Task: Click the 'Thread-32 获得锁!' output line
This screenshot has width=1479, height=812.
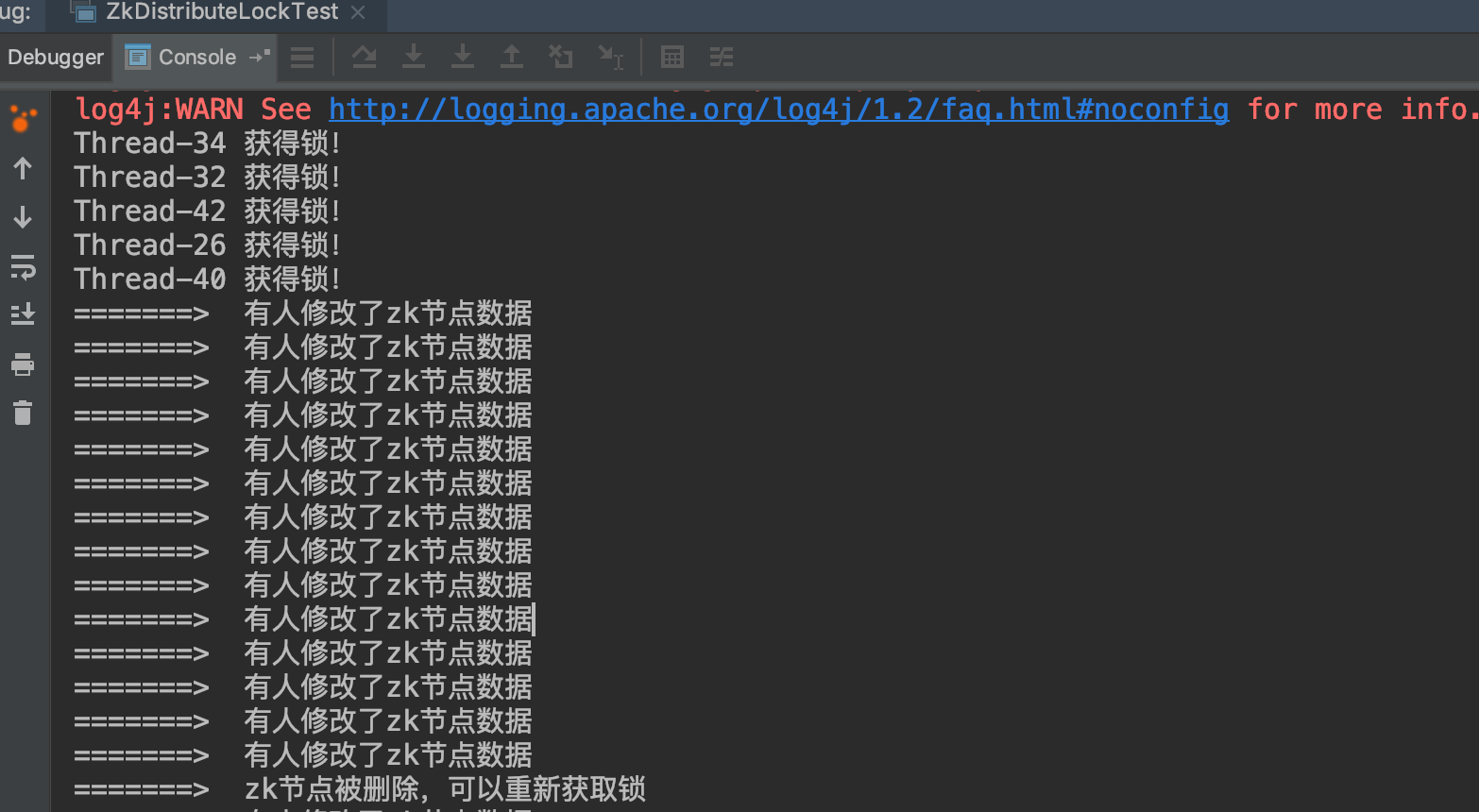Action: point(207,178)
